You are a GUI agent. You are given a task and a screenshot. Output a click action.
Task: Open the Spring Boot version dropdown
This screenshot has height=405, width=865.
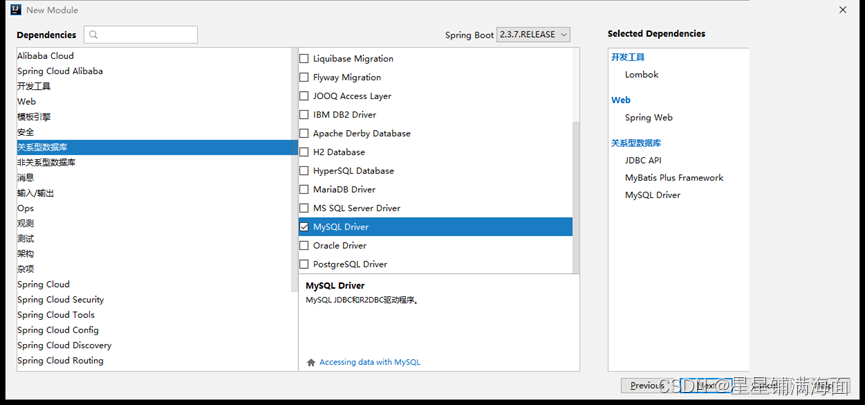(x=534, y=35)
